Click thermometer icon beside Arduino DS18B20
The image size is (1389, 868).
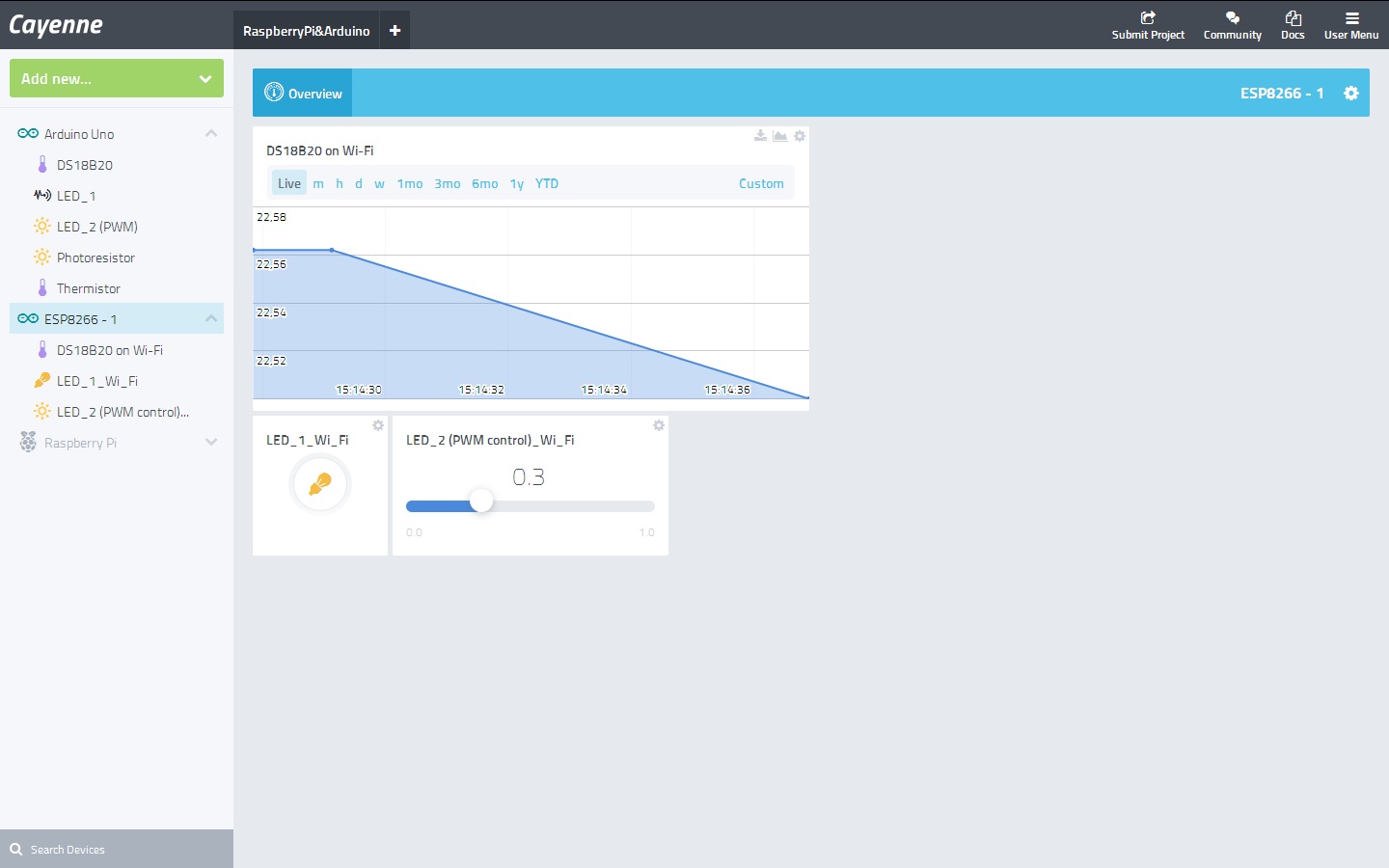point(42,165)
